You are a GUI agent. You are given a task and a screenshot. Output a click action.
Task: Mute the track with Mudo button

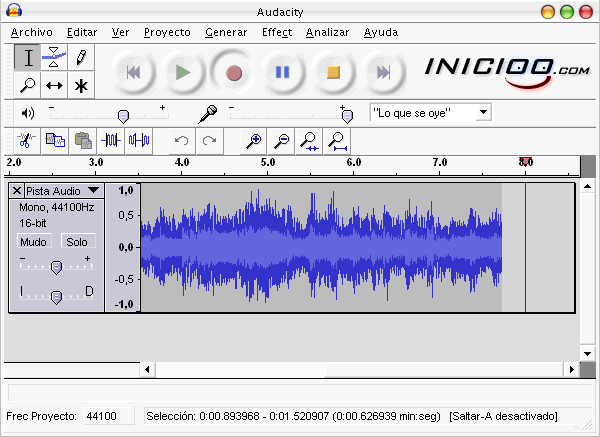34,242
